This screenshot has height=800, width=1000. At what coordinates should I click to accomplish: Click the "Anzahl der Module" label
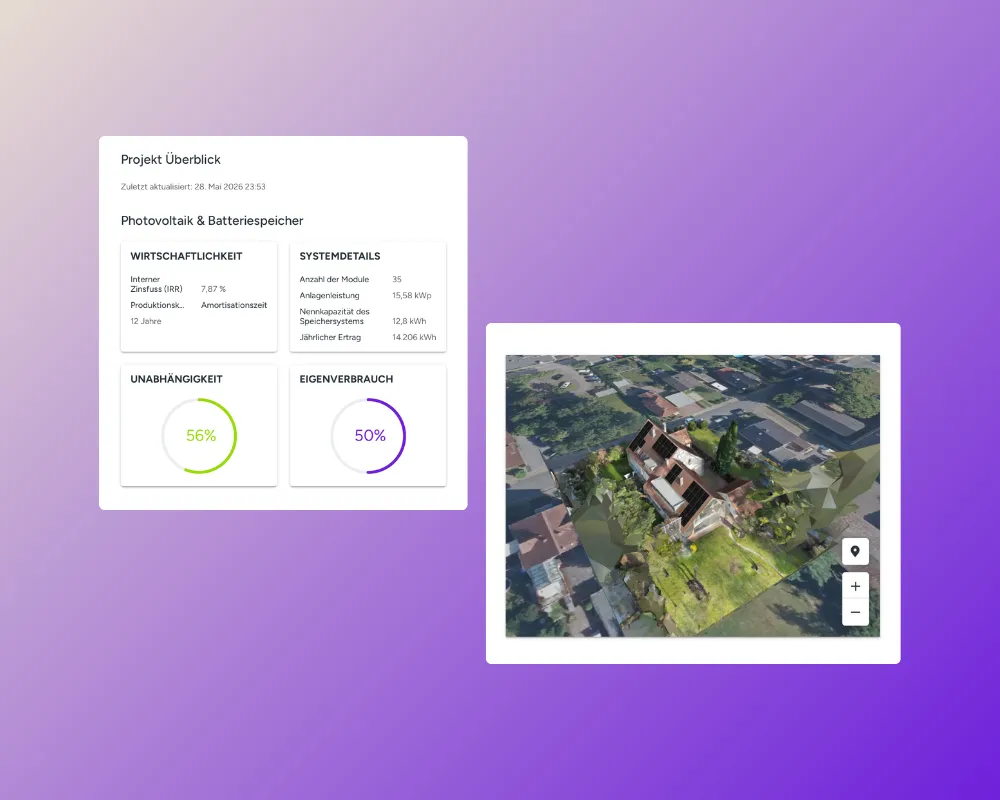click(334, 279)
